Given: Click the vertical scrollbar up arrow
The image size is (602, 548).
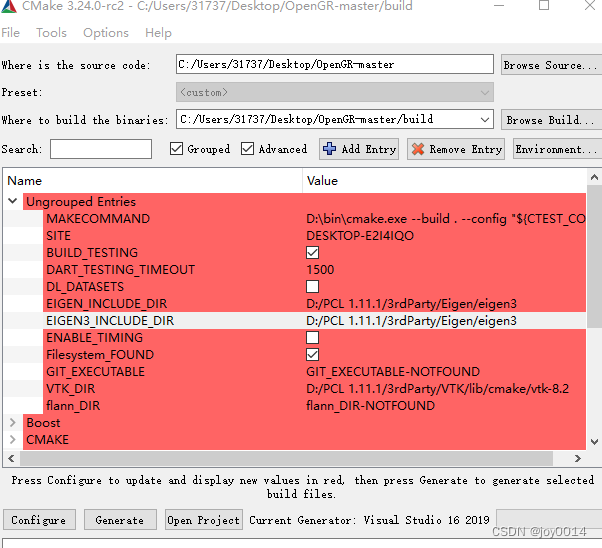Looking at the screenshot, I should pyautogui.click(x=594, y=177).
